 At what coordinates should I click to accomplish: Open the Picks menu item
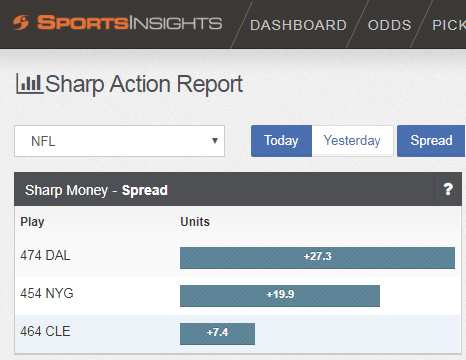(x=449, y=25)
